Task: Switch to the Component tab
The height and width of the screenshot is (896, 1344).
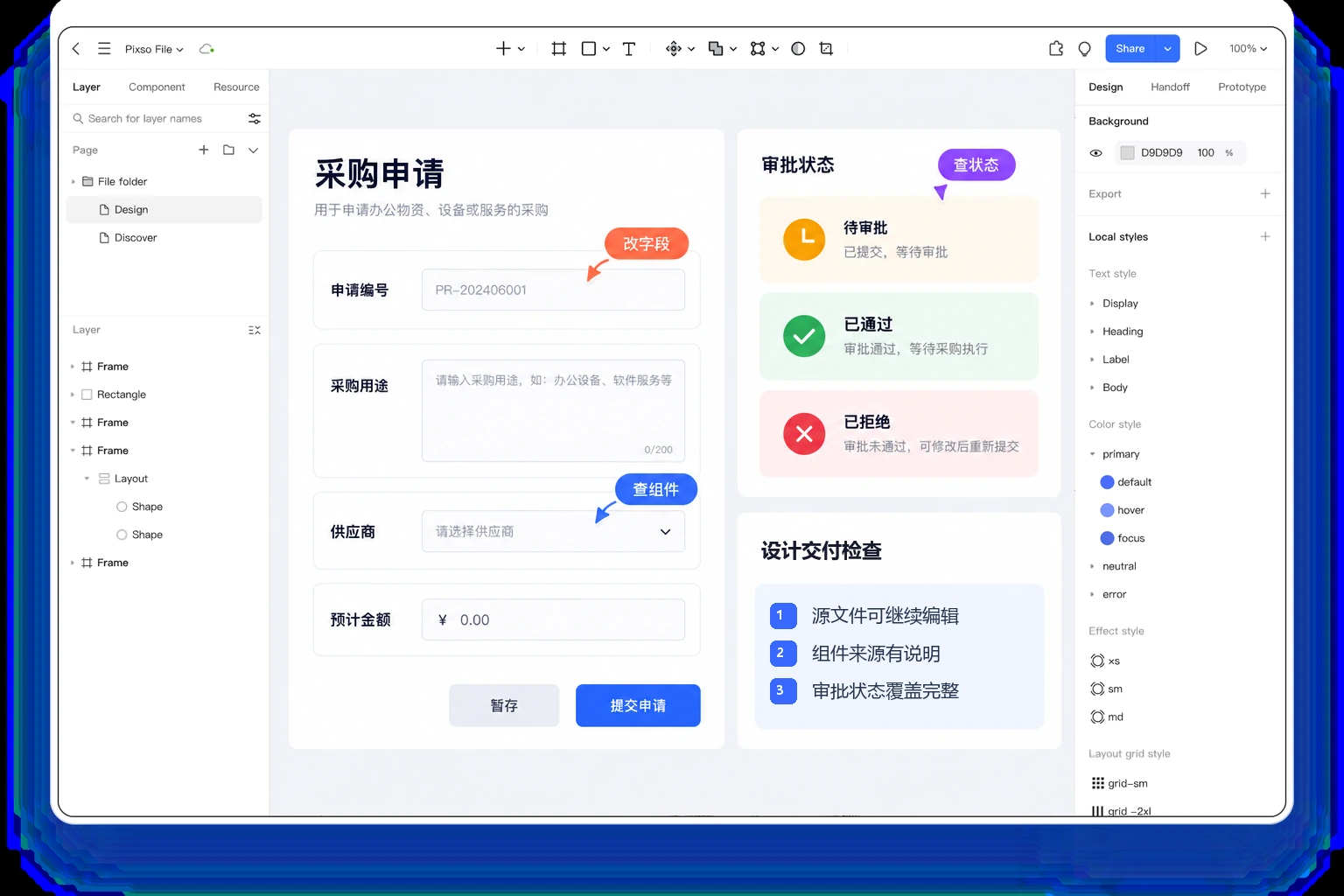Action: tap(157, 87)
